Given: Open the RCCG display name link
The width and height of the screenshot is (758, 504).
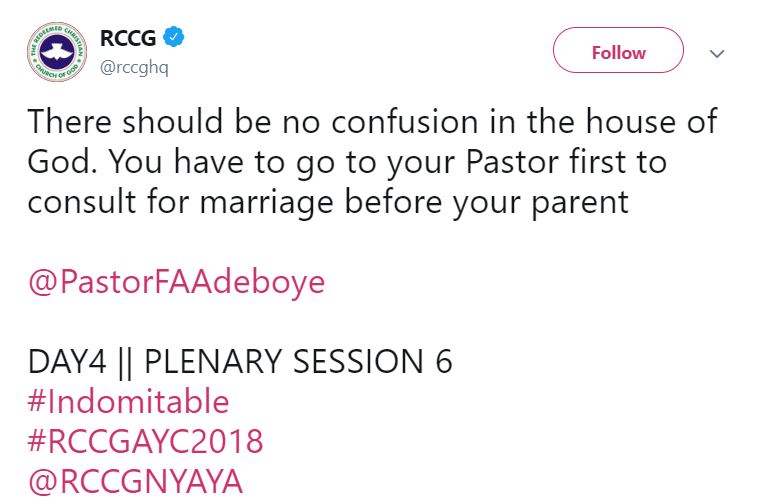Looking at the screenshot, I should coord(126,39).
